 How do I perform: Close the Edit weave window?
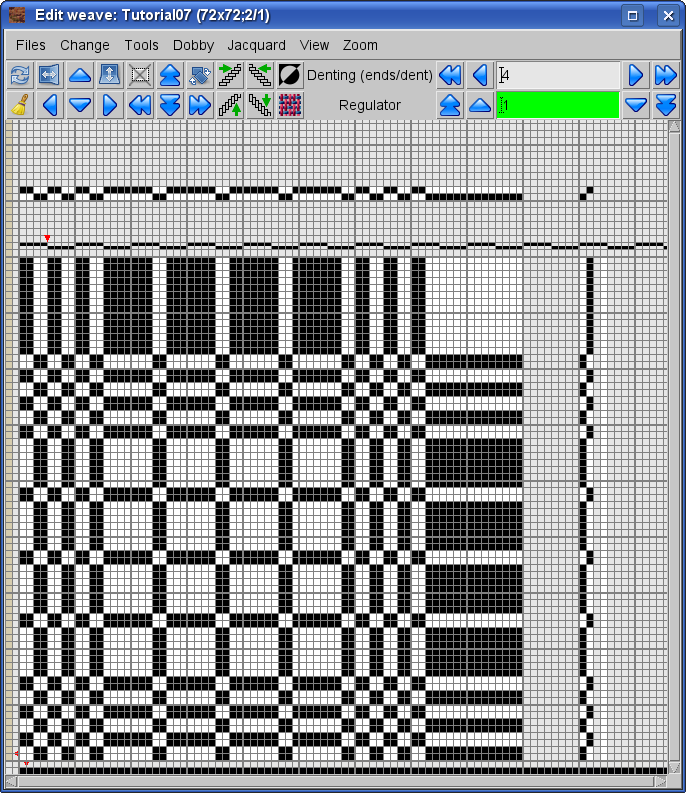668,16
